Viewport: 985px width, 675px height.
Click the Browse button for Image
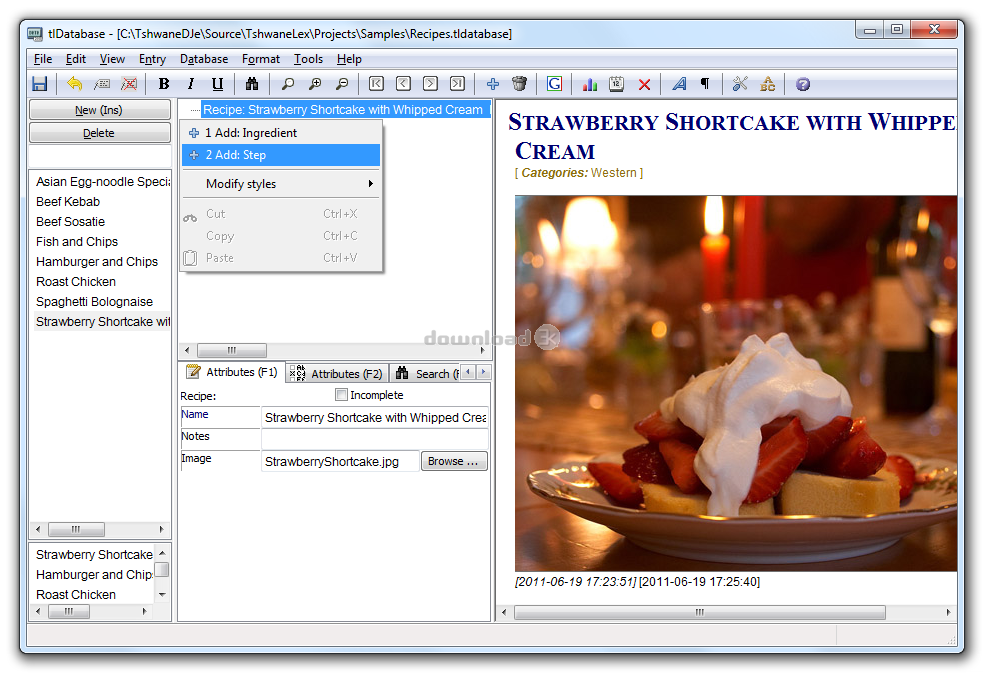tap(454, 461)
